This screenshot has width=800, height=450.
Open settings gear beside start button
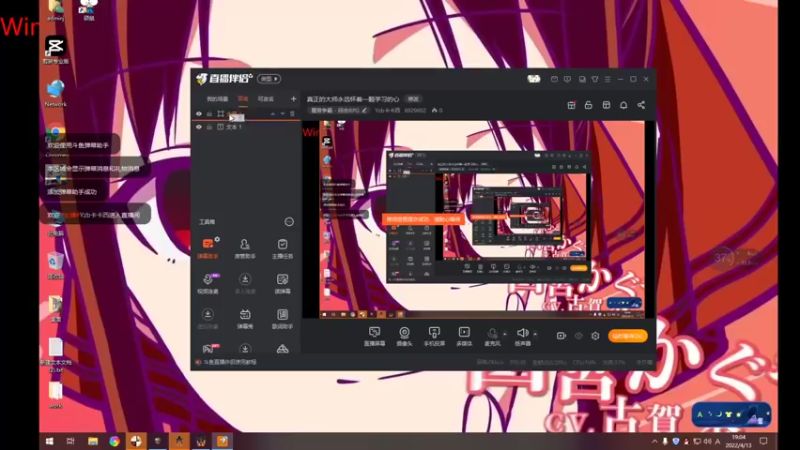pos(595,336)
